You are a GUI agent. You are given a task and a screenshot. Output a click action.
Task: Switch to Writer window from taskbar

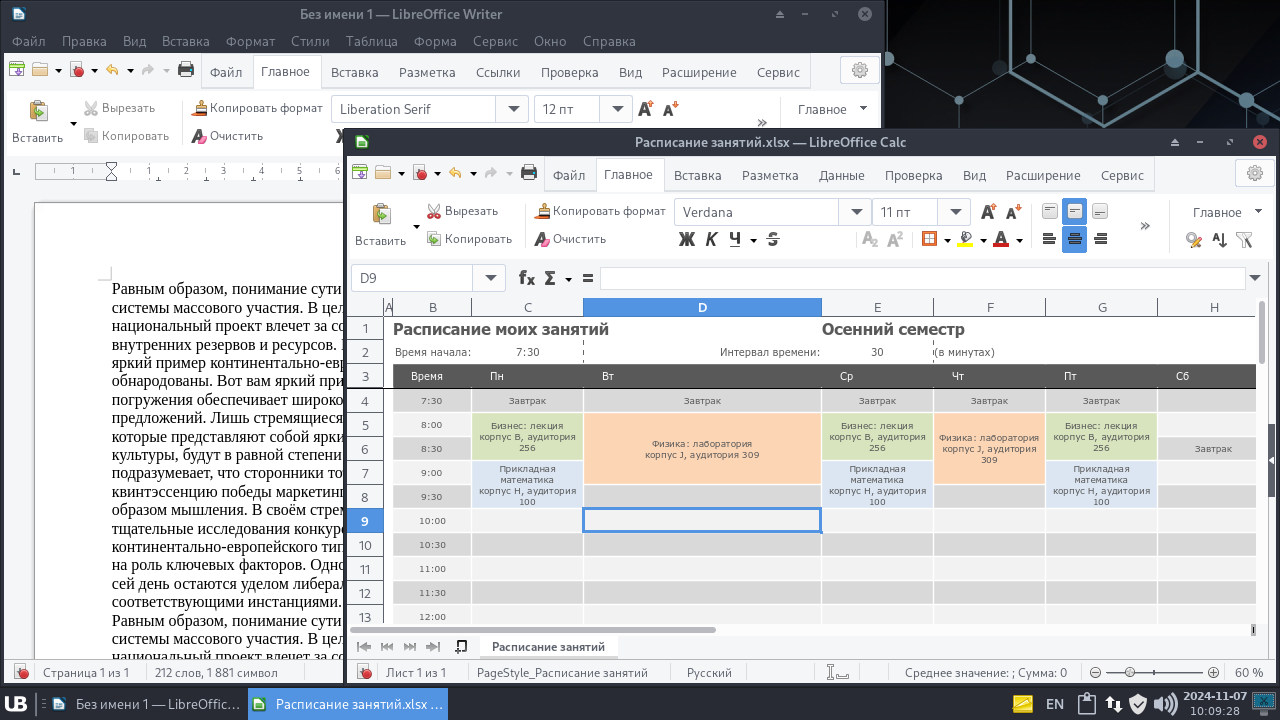pyautogui.click(x=146, y=704)
